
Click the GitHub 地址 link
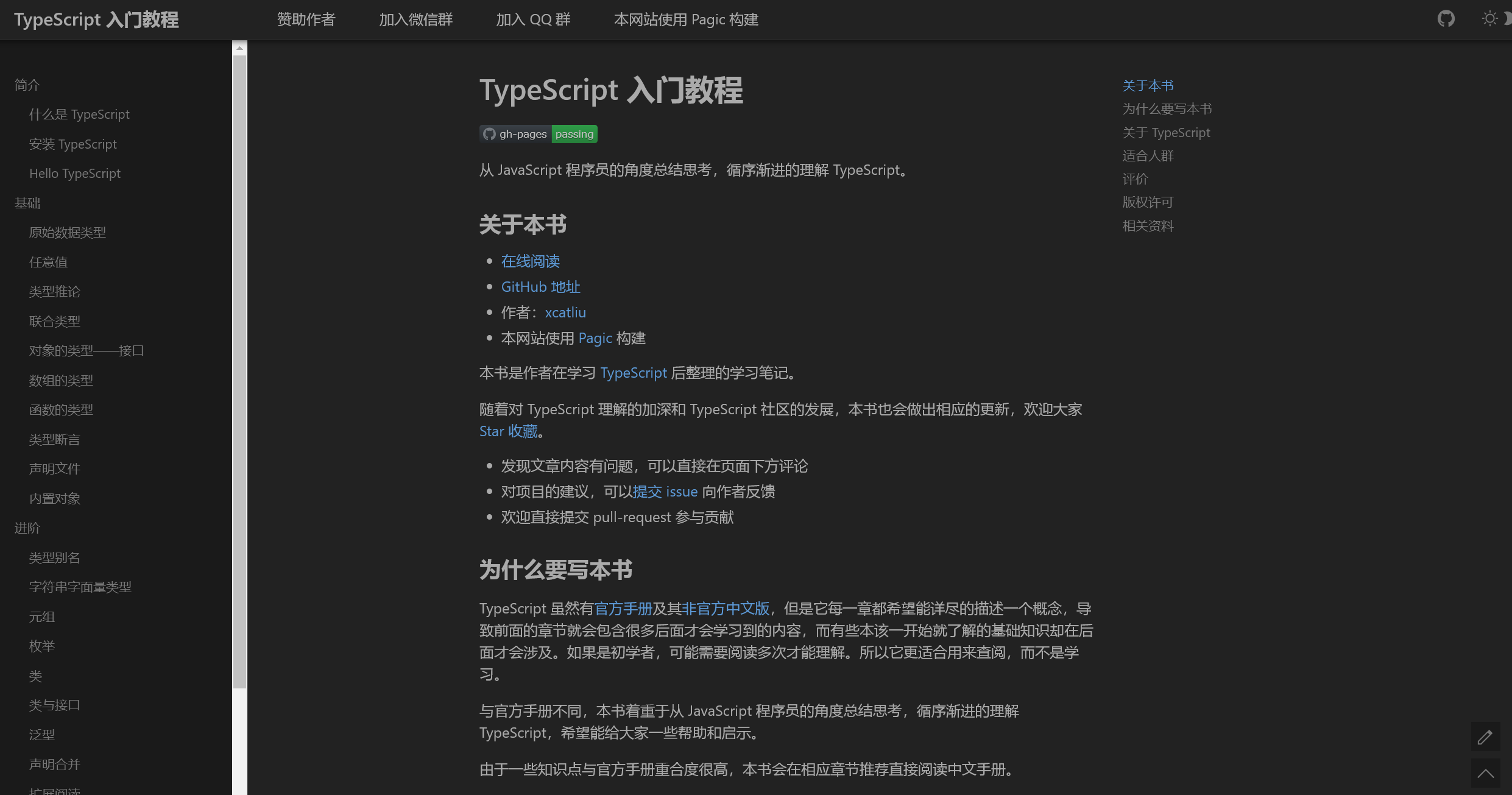point(540,287)
